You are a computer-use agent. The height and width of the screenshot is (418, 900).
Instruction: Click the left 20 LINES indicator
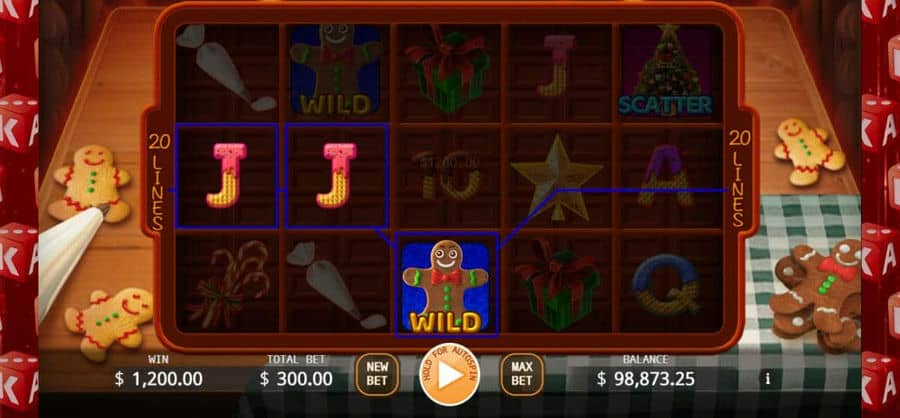(159, 180)
